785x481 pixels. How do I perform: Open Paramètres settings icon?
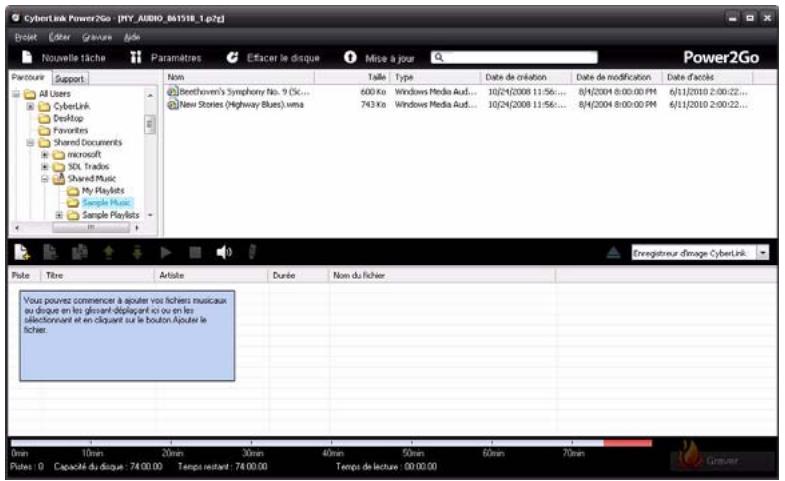[x=136, y=58]
